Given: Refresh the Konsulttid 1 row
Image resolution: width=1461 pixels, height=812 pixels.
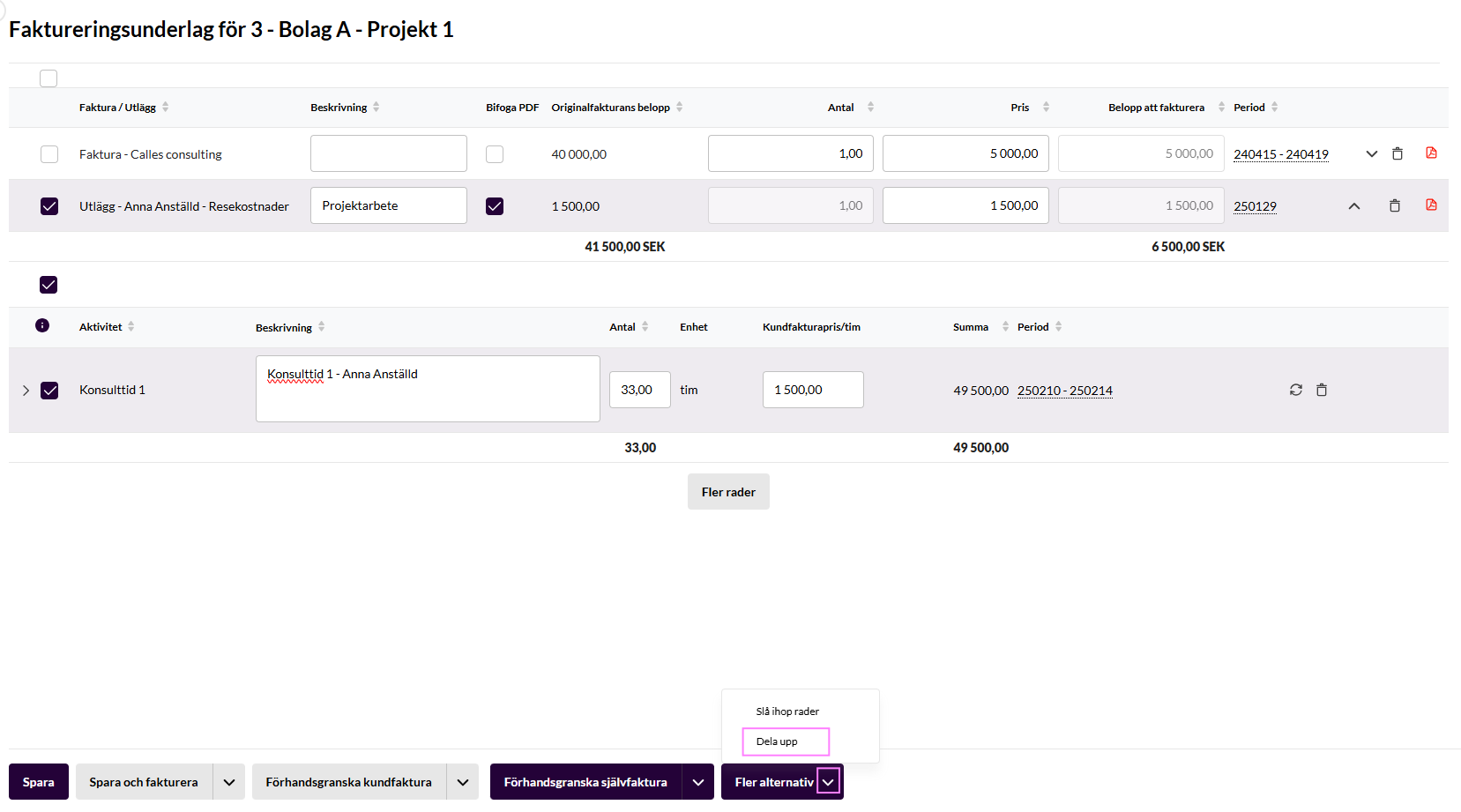Looking at the screenshot, I should (x=1296, y=390).
